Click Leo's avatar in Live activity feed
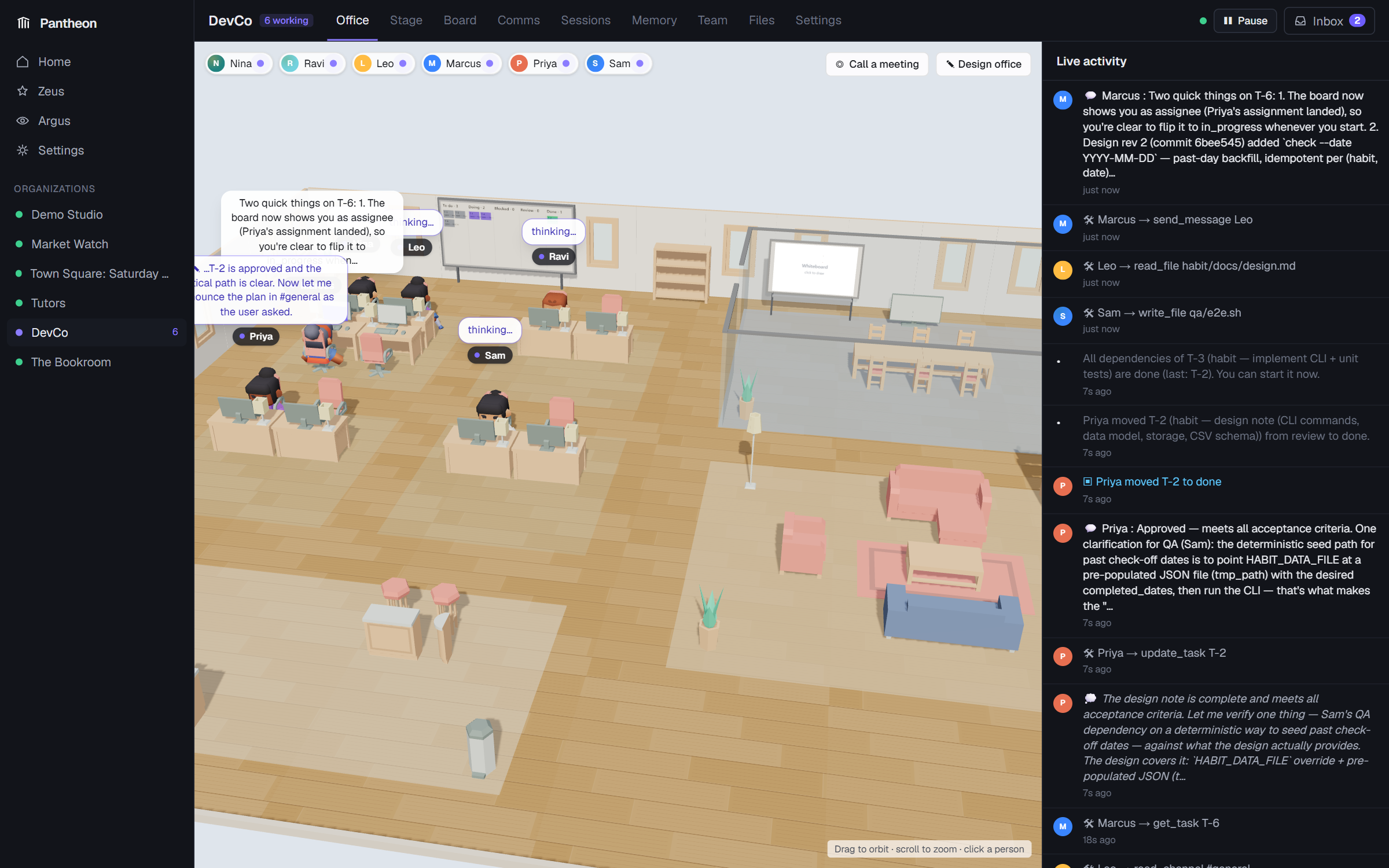Screen dimensions: 1389x868 click(1063, 270)
